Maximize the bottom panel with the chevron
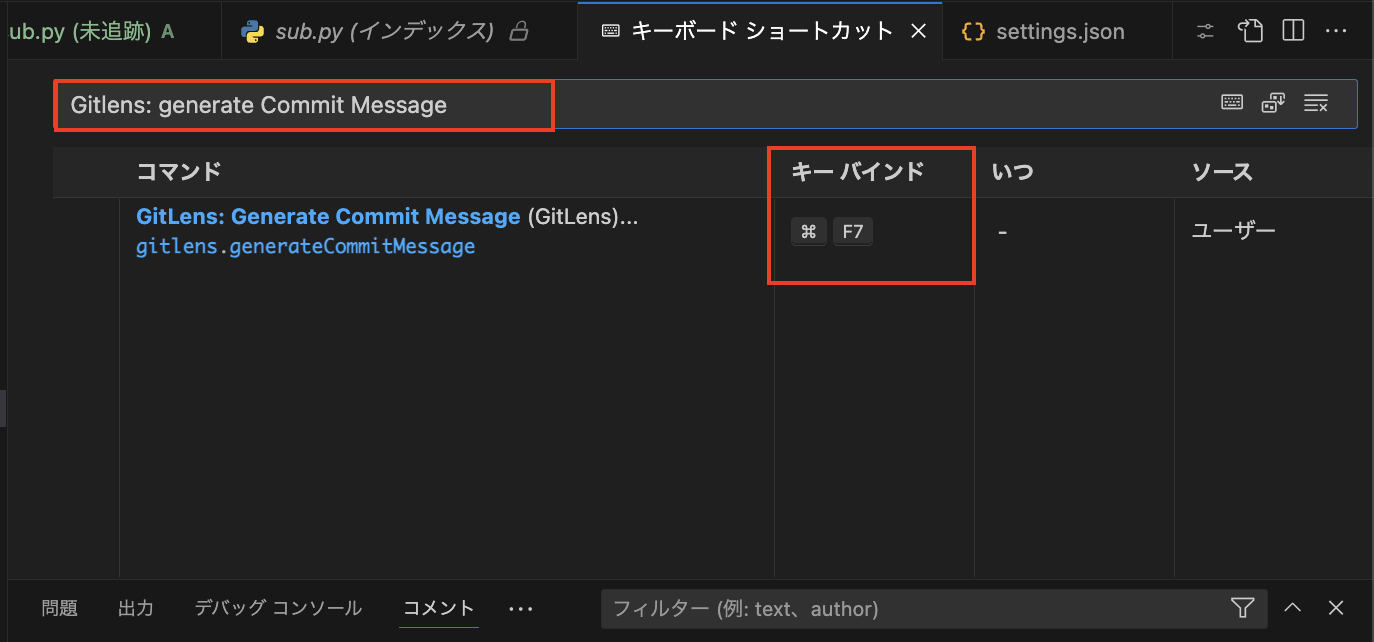Image resolution: width=1374 pixels, height=642 pixels. click(1292, 607)
